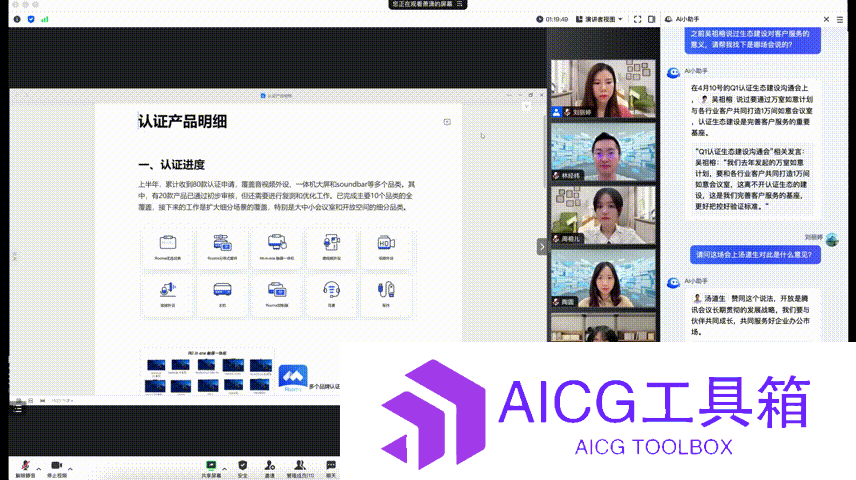
Task: Open the chat bubble icon
Action: point(331,465)
